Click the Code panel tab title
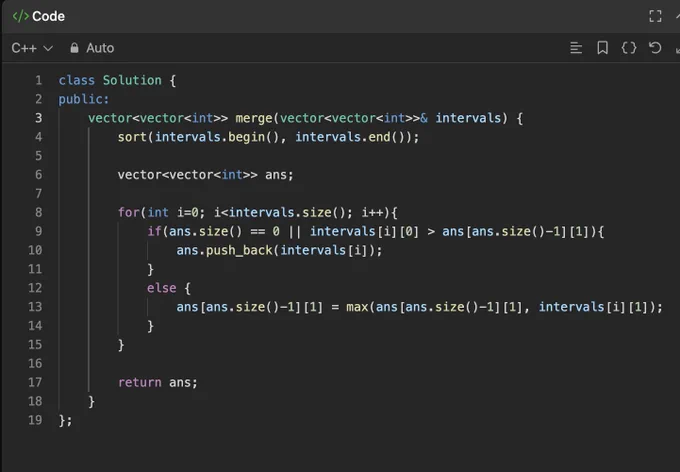The height and width of the screenshot is (472, 680). (48, 16)
